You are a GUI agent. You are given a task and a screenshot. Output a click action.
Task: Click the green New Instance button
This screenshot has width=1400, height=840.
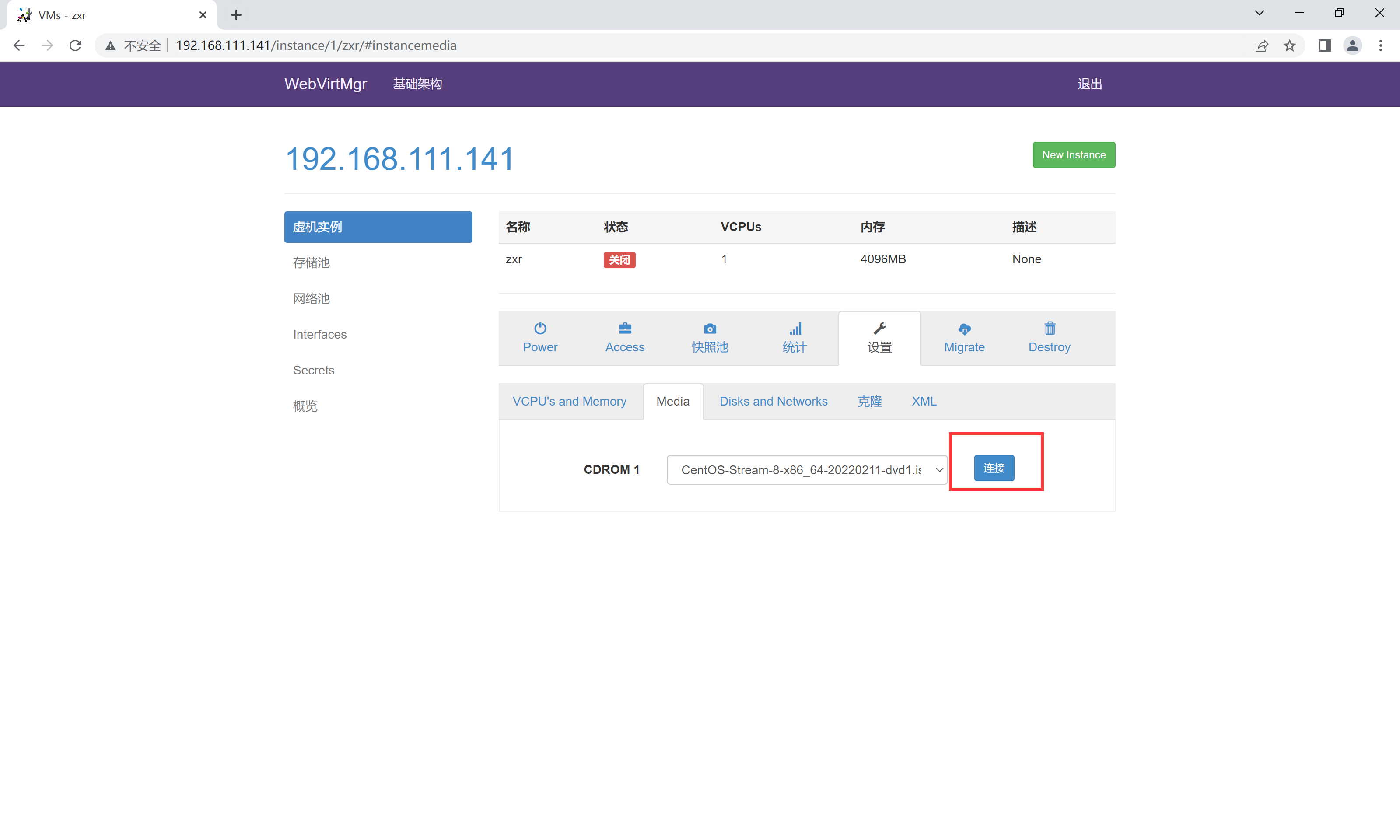coord(1074,154)
